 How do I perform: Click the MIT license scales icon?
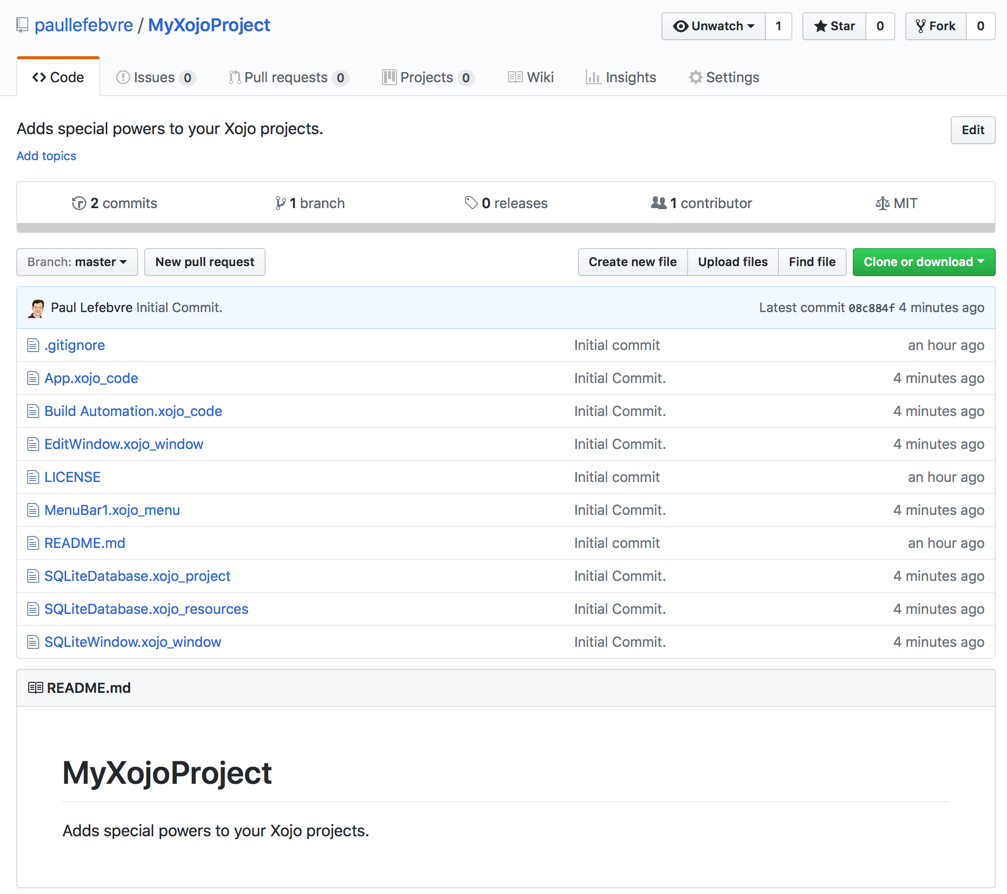click(884, 203)
